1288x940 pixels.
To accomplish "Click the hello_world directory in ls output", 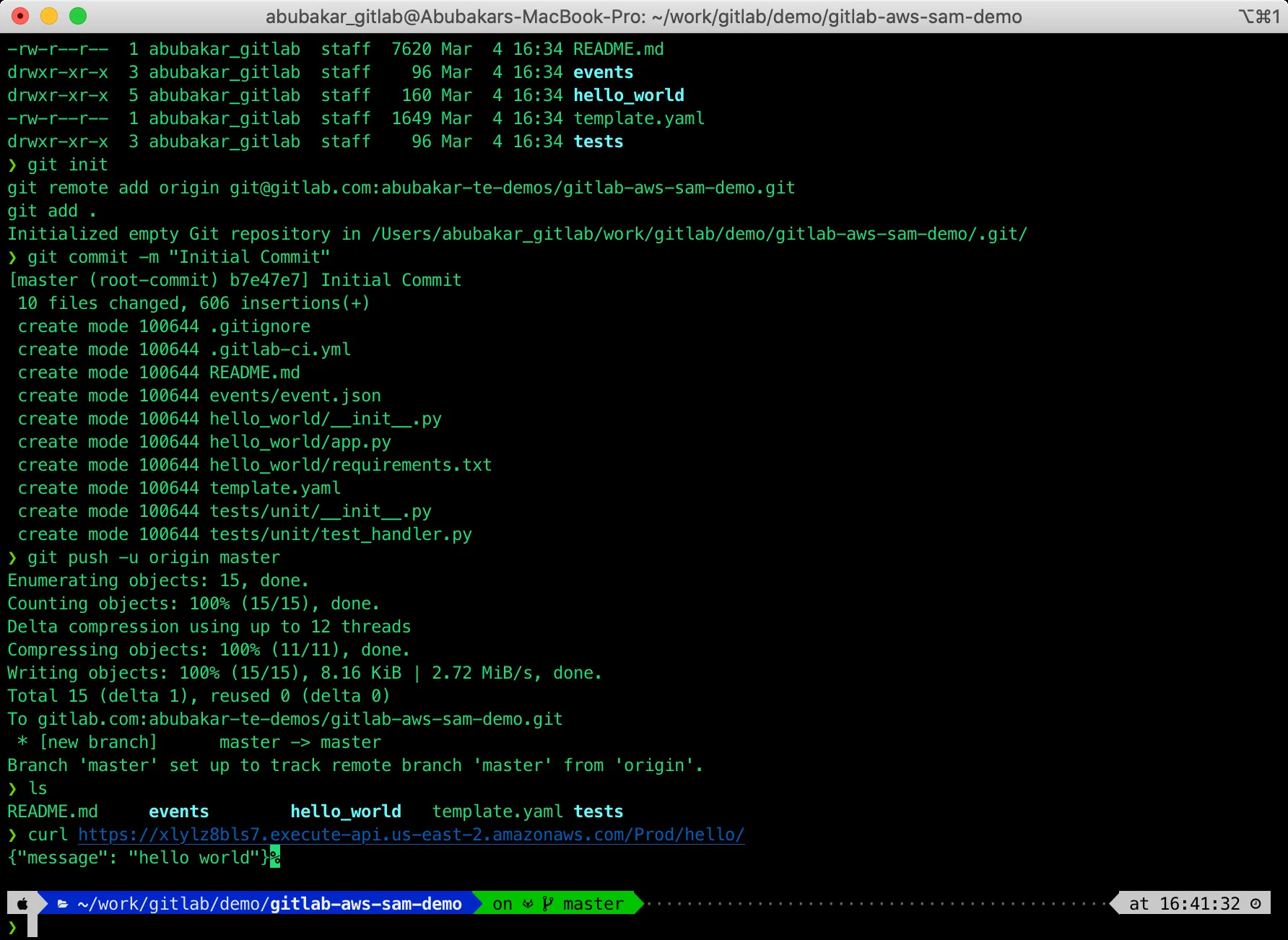I will [345, 811].
